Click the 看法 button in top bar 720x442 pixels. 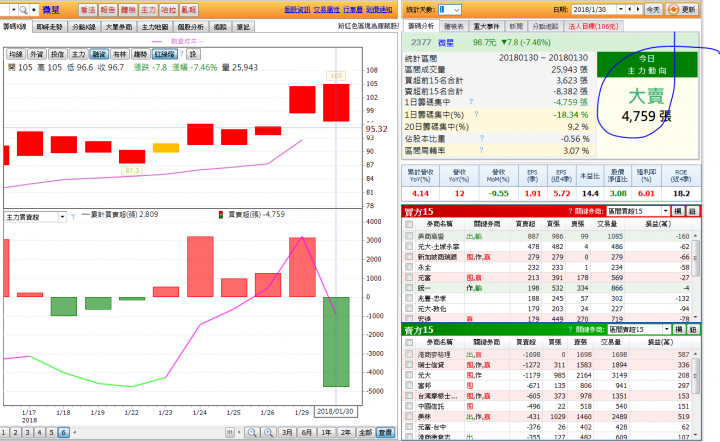88,10
